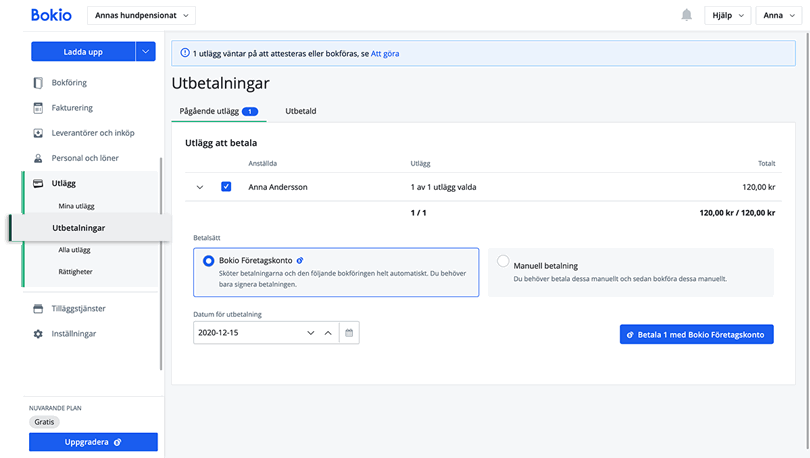Uncheck the Anna Andersson row checkbox

coord(226,187)
